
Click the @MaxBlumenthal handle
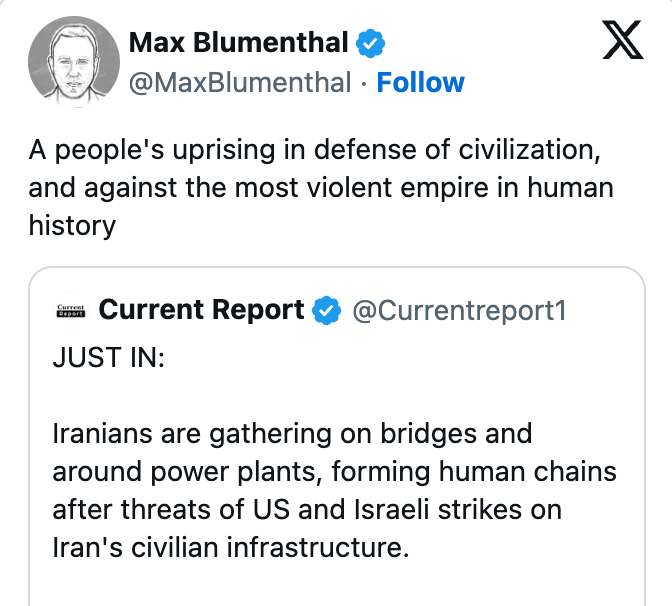(240, 82)
